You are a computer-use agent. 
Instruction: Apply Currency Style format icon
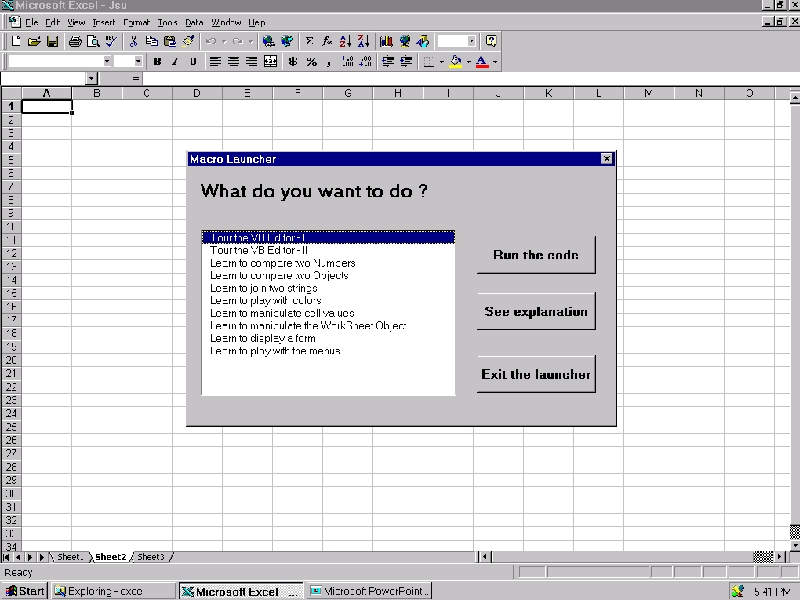coord(293,62)
